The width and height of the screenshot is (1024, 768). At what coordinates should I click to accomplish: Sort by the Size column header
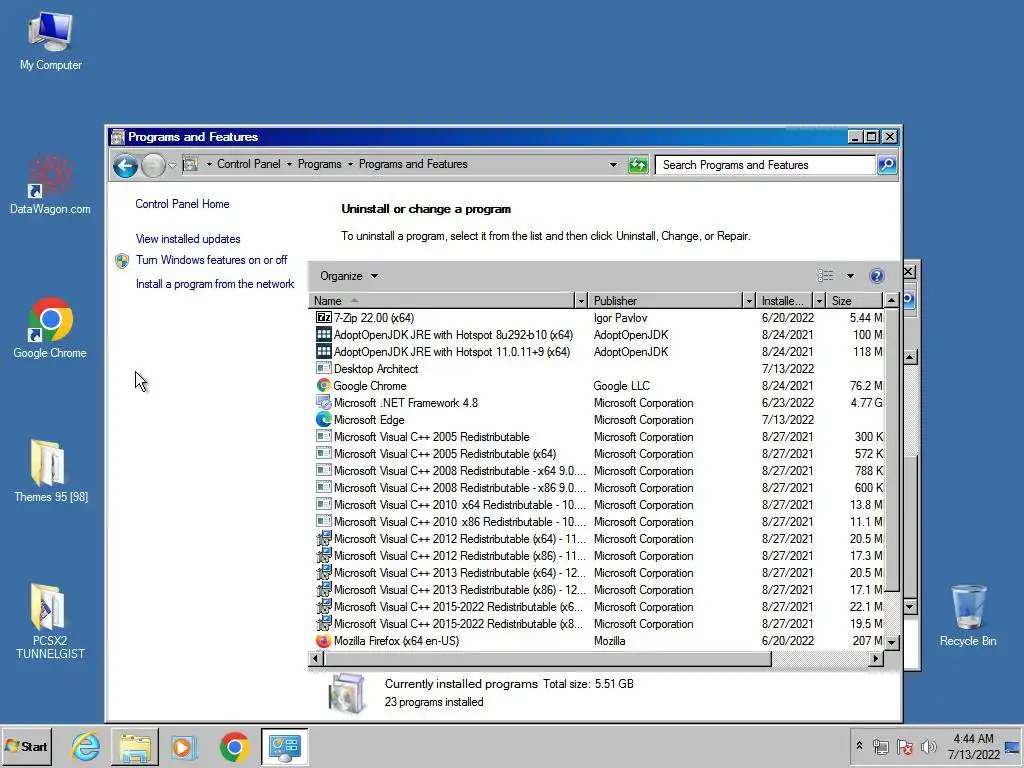[855, 300]
